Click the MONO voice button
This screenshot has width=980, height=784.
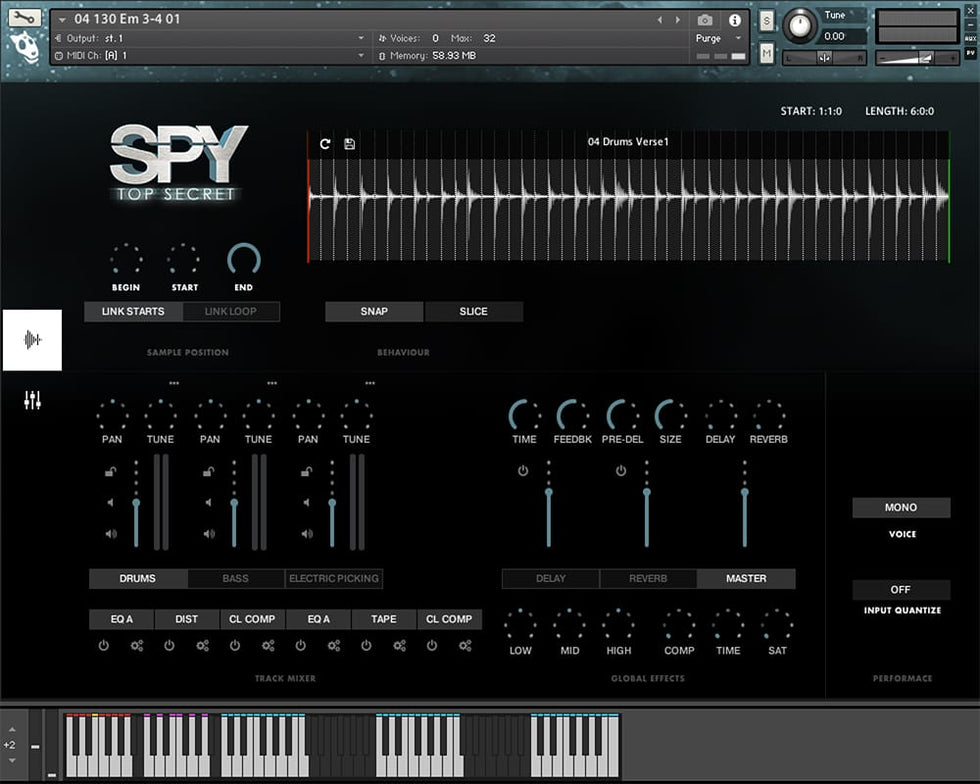(901, 507)
